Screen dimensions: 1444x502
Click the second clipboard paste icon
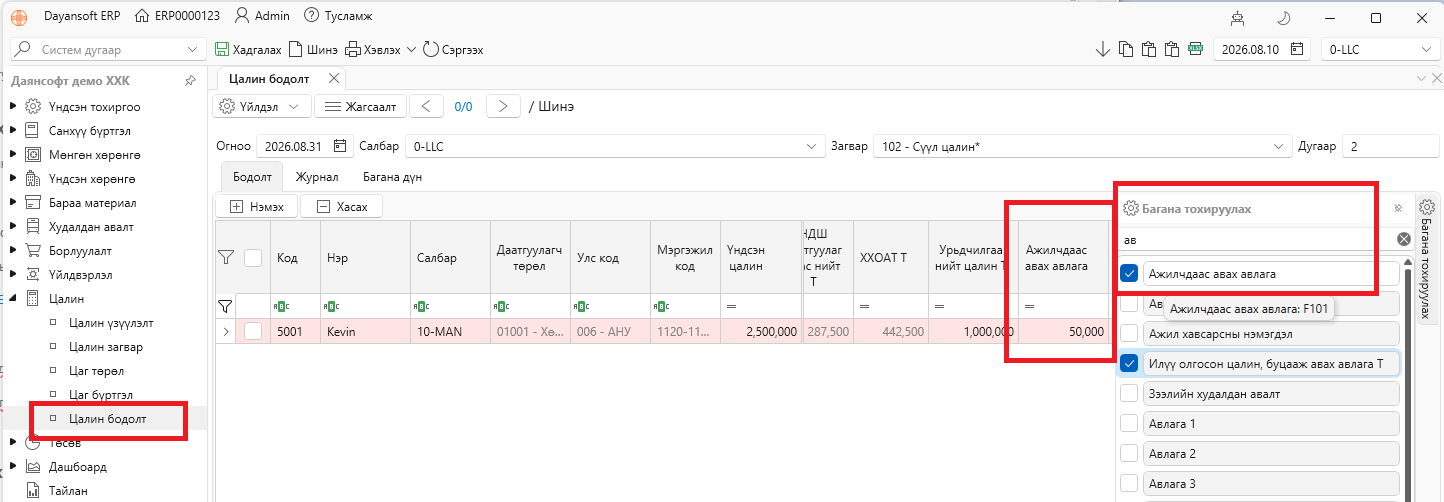(x=1172, y=49)
